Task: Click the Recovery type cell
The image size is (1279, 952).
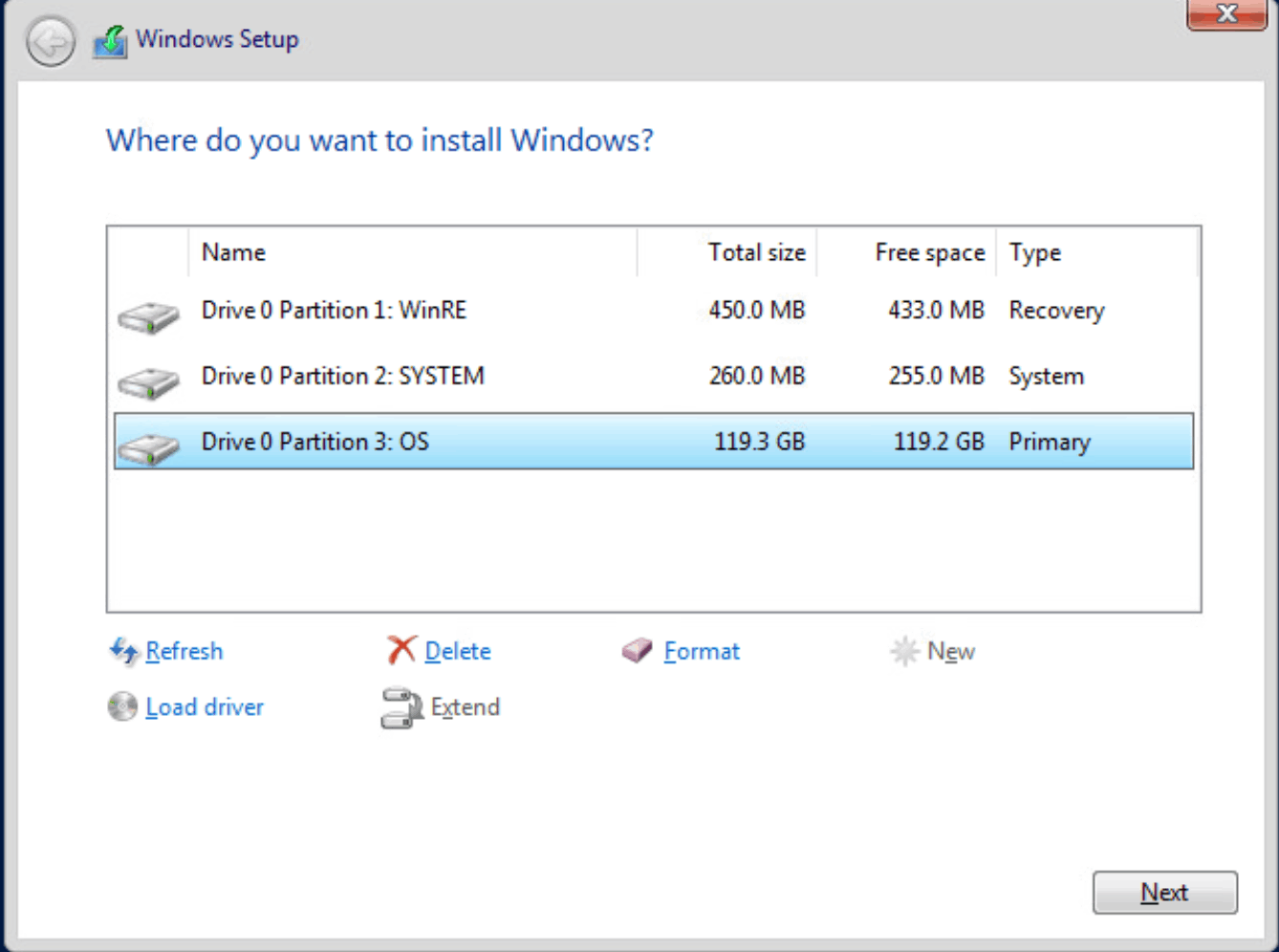Action: [1056, 311]
